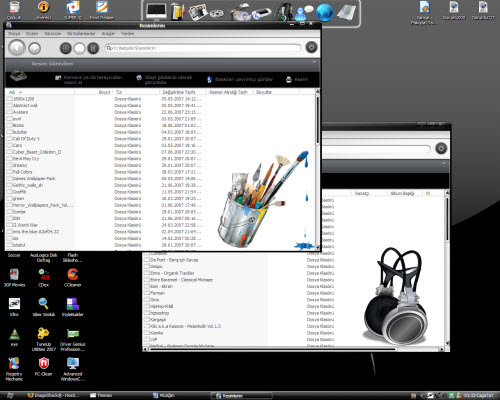Click the order prints online link
The width and height of the screenshot is (500, 400).
(x=240, y=79)
